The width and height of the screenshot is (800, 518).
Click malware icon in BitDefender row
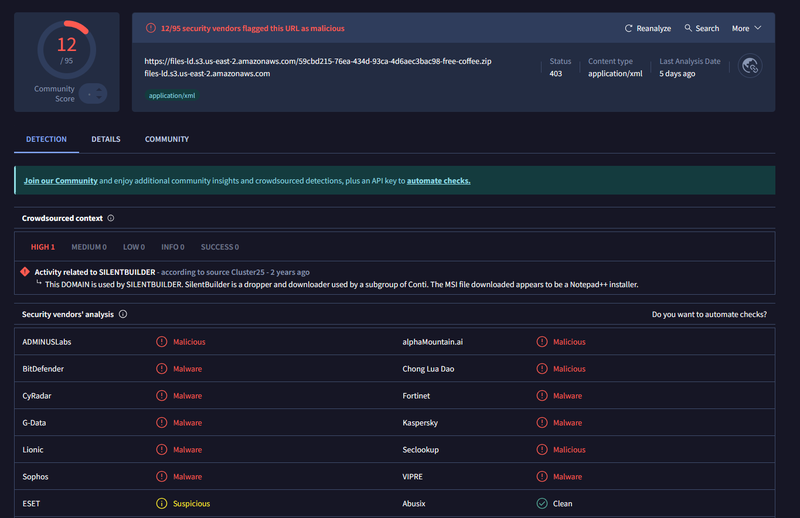tap(162, 368)
